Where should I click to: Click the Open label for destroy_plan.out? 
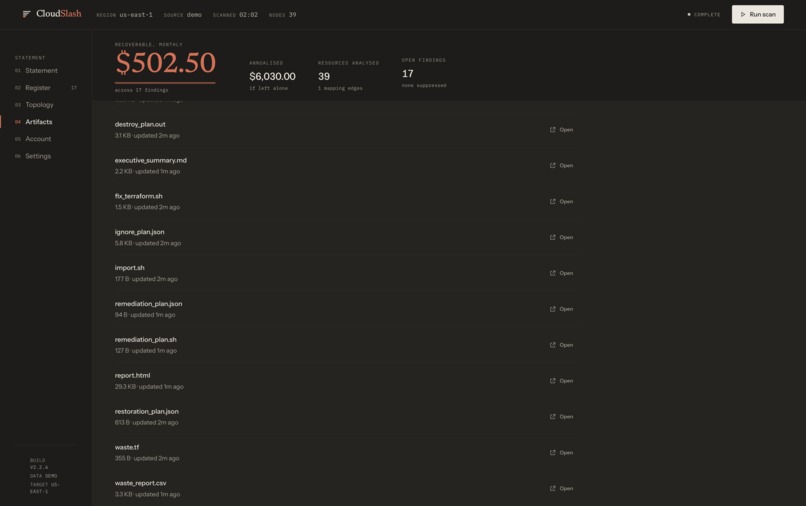[566, 130]
